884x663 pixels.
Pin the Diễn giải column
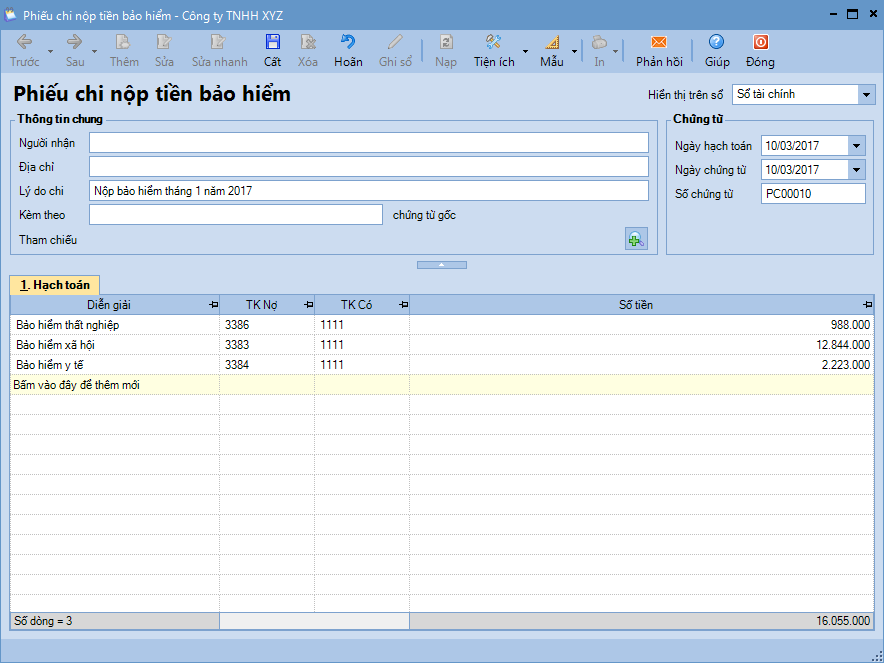[212, 305]
